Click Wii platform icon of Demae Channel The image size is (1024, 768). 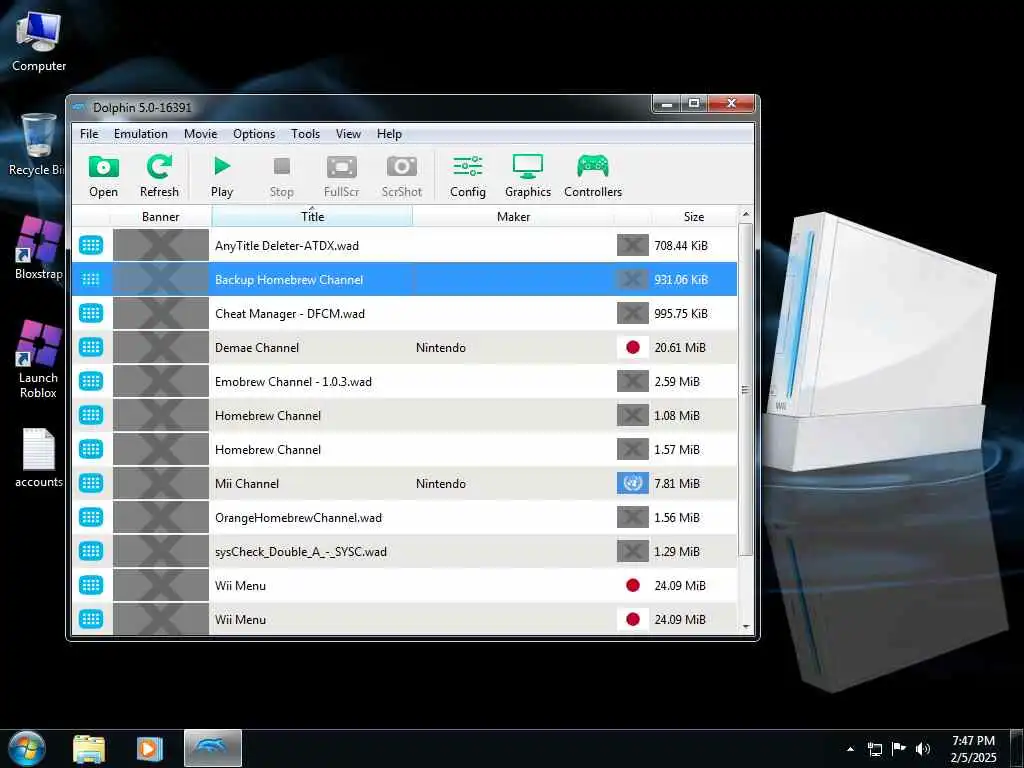pyautogui.click(x=91, y=347)
